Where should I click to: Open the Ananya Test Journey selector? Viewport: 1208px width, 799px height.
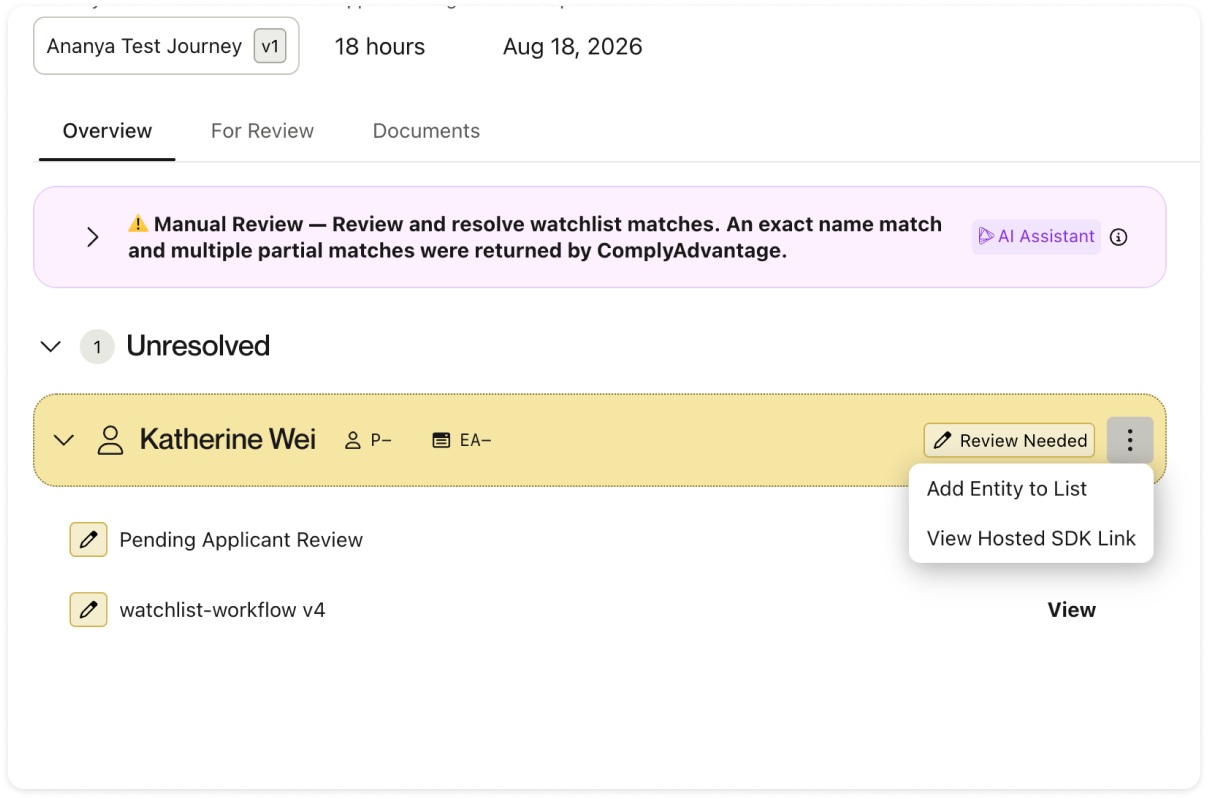tap(166, 46)
